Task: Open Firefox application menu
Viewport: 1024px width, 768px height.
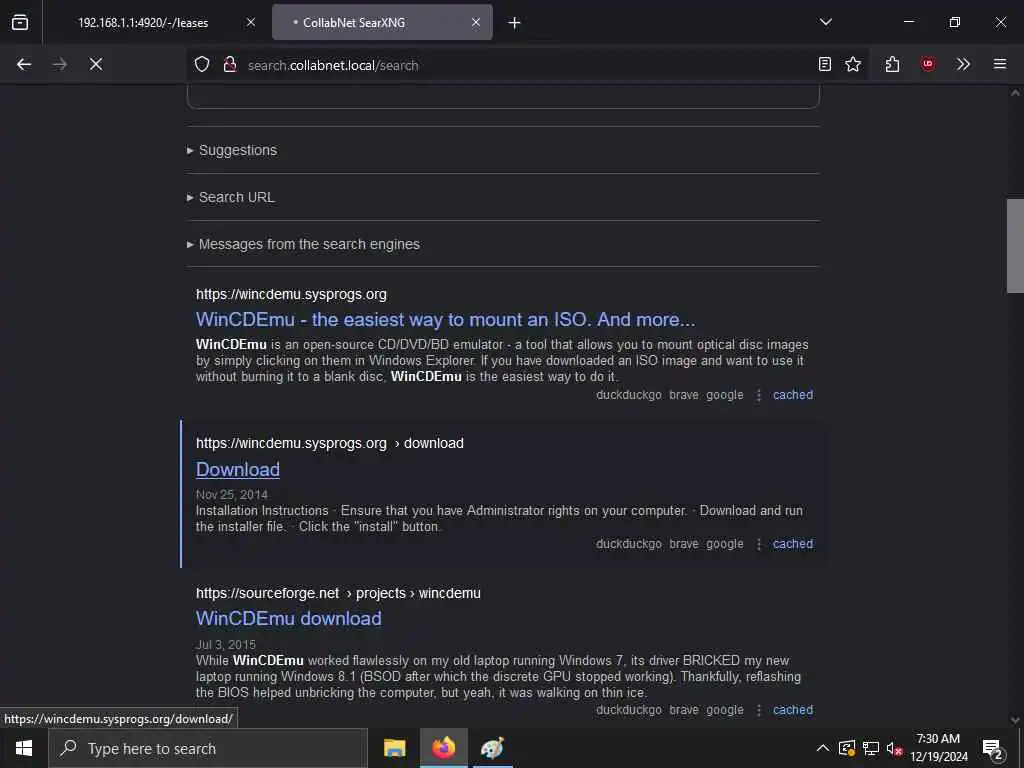Action: pyautogui.click(x=1000, y=64)
